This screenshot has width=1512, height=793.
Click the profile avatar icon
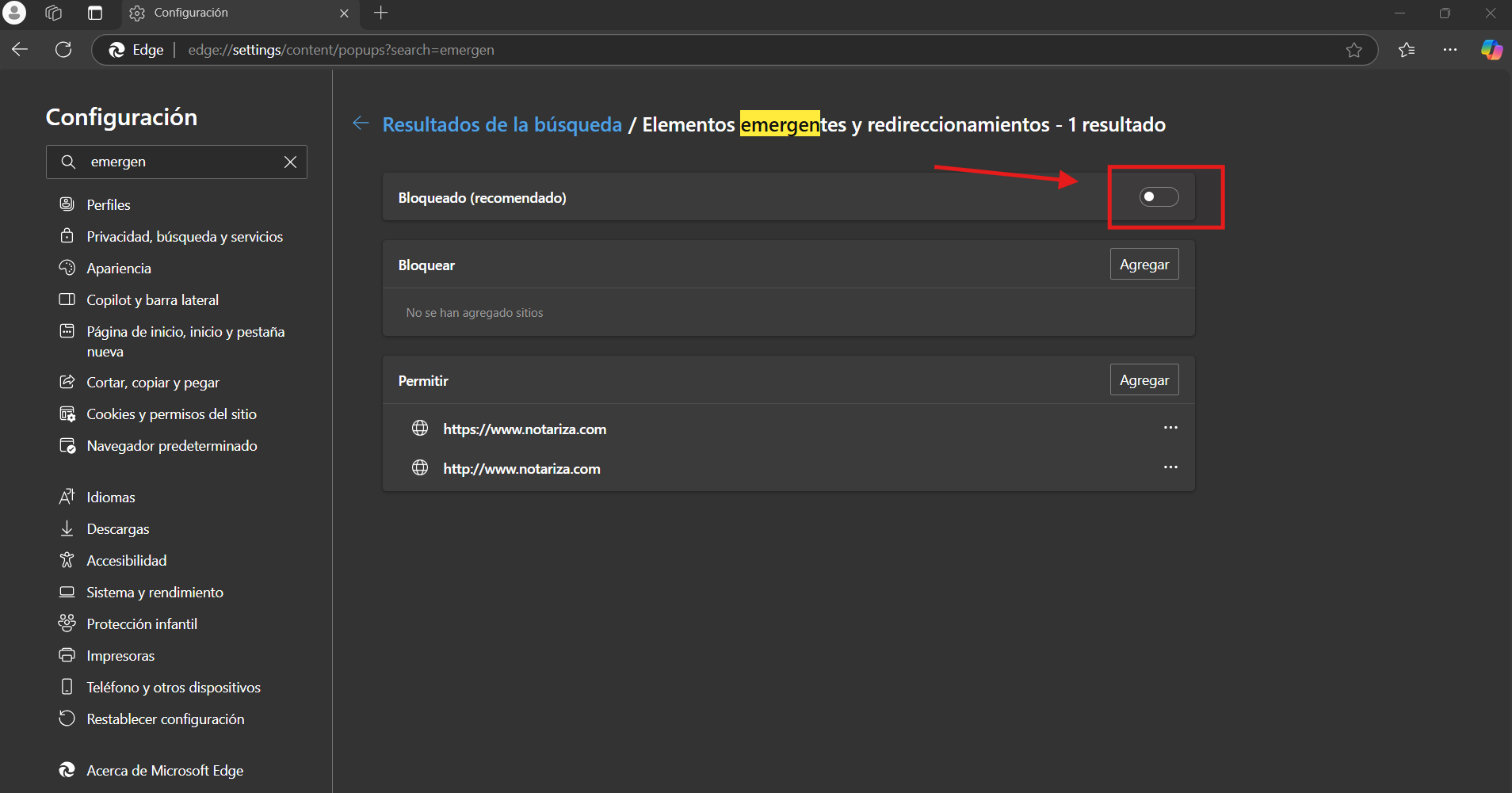click(x=14, y=13)
